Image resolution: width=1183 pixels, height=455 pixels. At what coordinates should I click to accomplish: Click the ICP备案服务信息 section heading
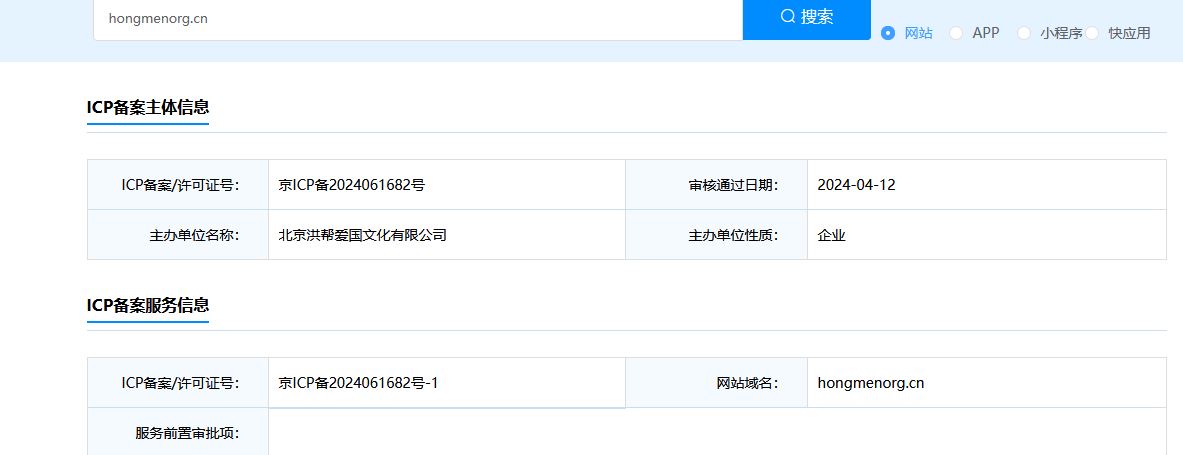[148, 306]
